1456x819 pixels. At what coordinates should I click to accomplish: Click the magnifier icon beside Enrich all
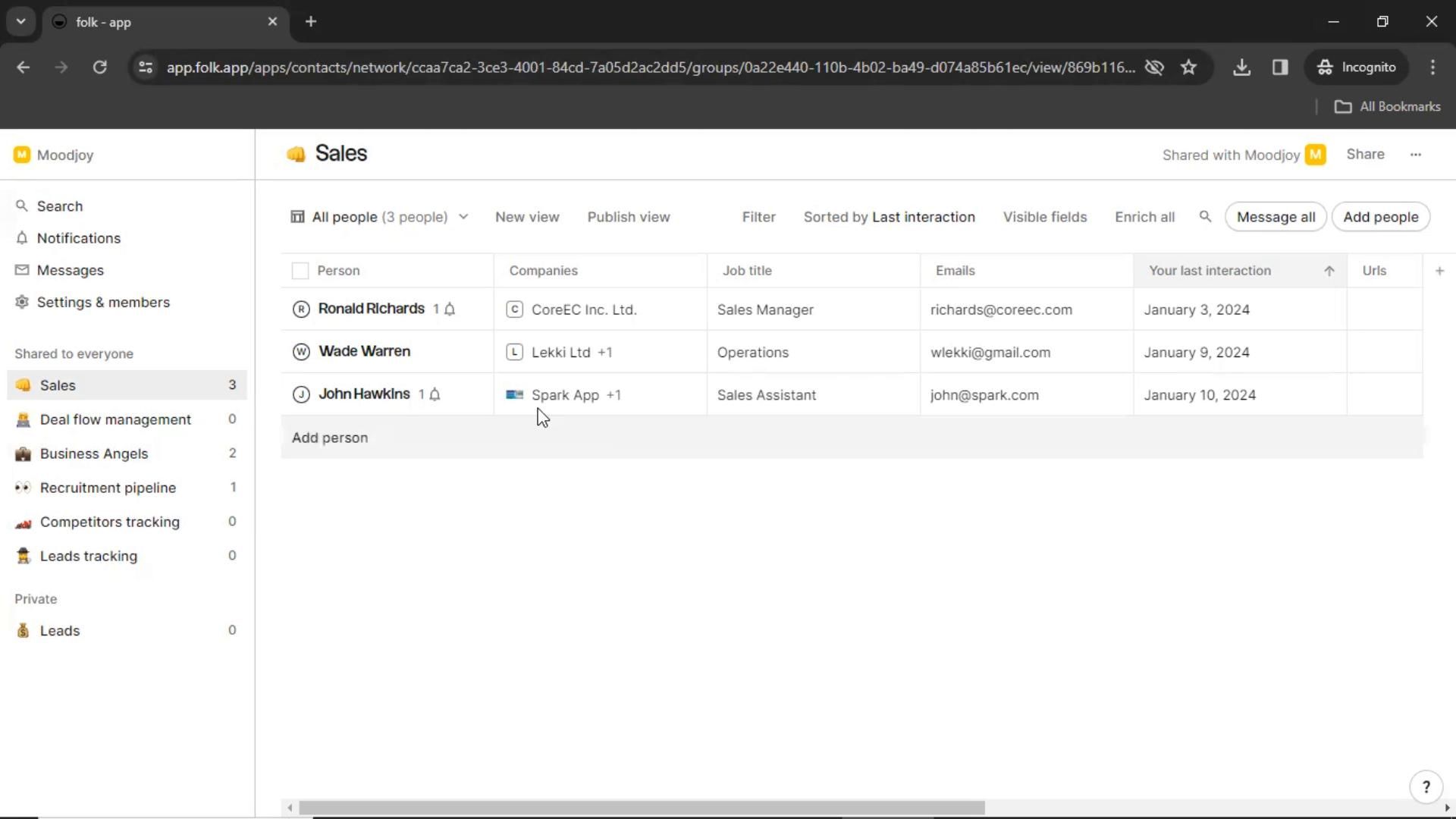(1205, 217)
